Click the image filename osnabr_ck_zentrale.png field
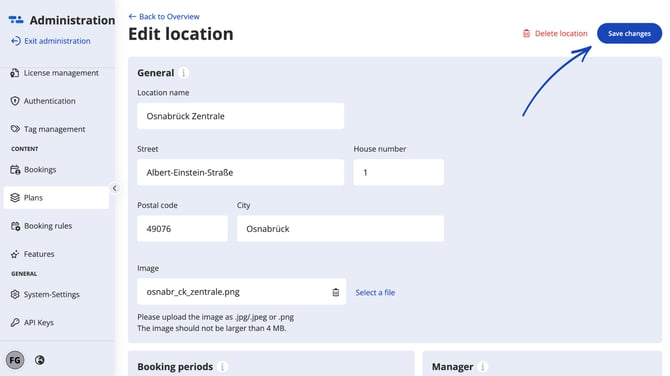 [x=241, y=292]
